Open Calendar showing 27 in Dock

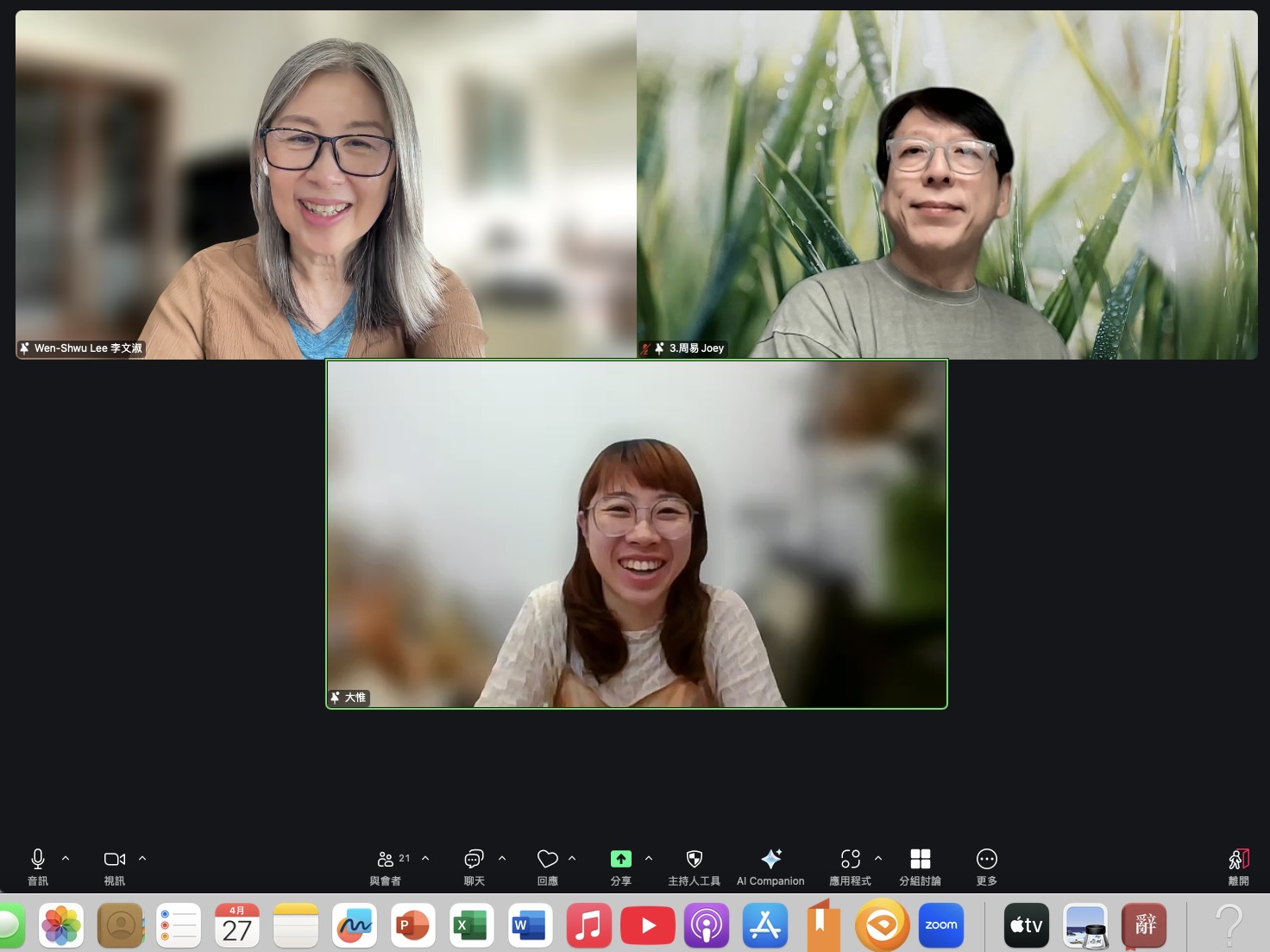pos(237,926)
